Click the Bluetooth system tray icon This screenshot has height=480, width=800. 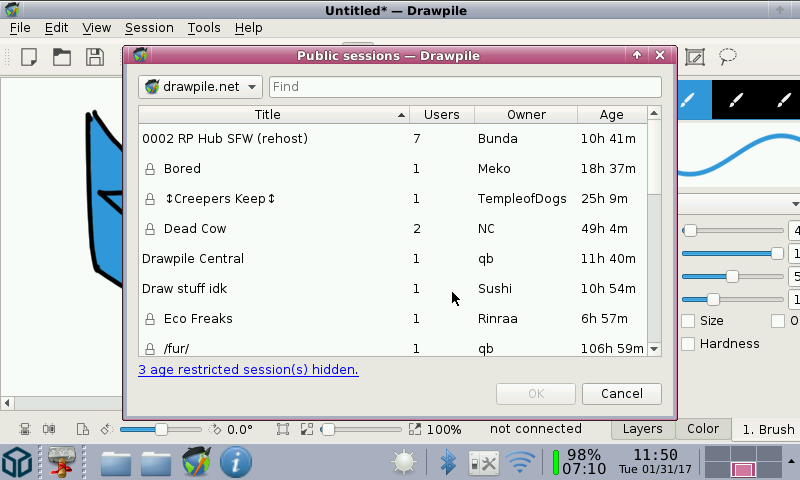click(x=448, y=462)
